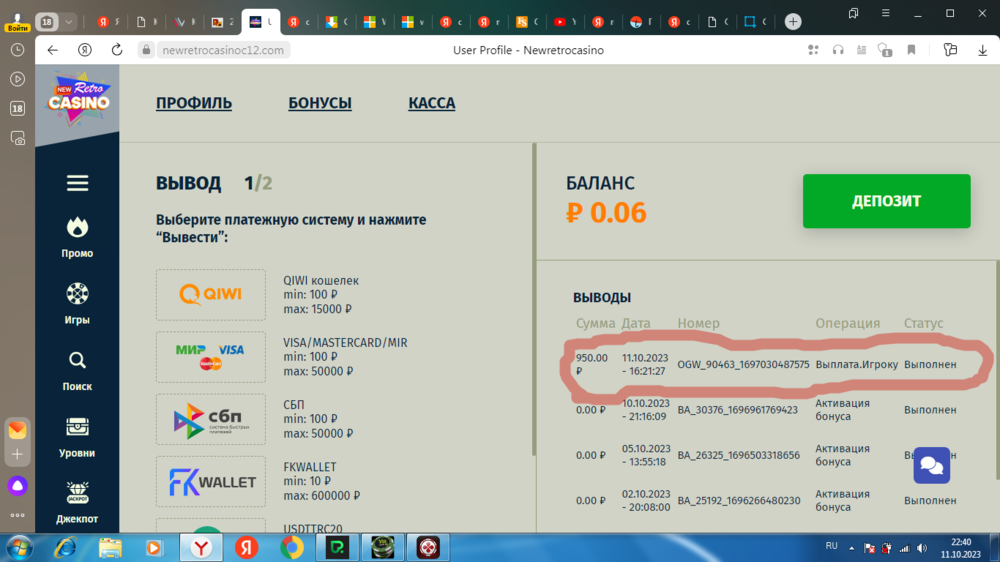The height and width of the screenshot is (562, 1000).
Task: Choose СБП payment system
Action: coord(211,420)
